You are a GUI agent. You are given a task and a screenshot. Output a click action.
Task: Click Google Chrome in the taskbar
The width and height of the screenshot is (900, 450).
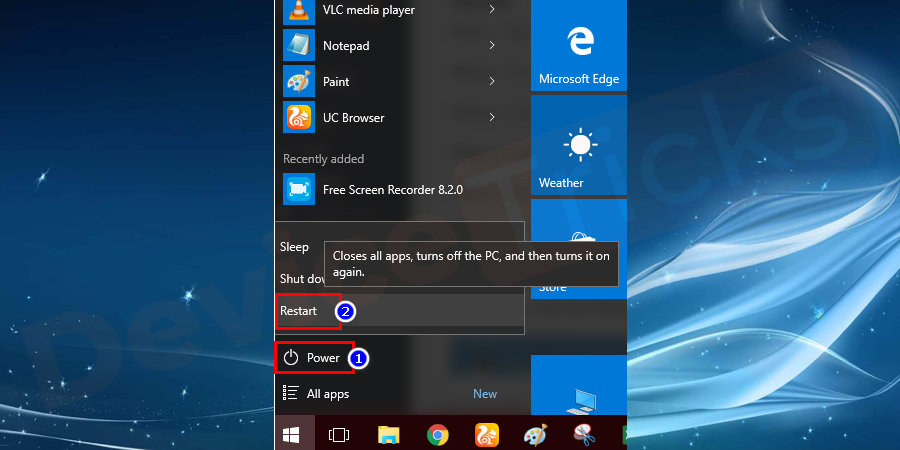click(x=437, y=434)
